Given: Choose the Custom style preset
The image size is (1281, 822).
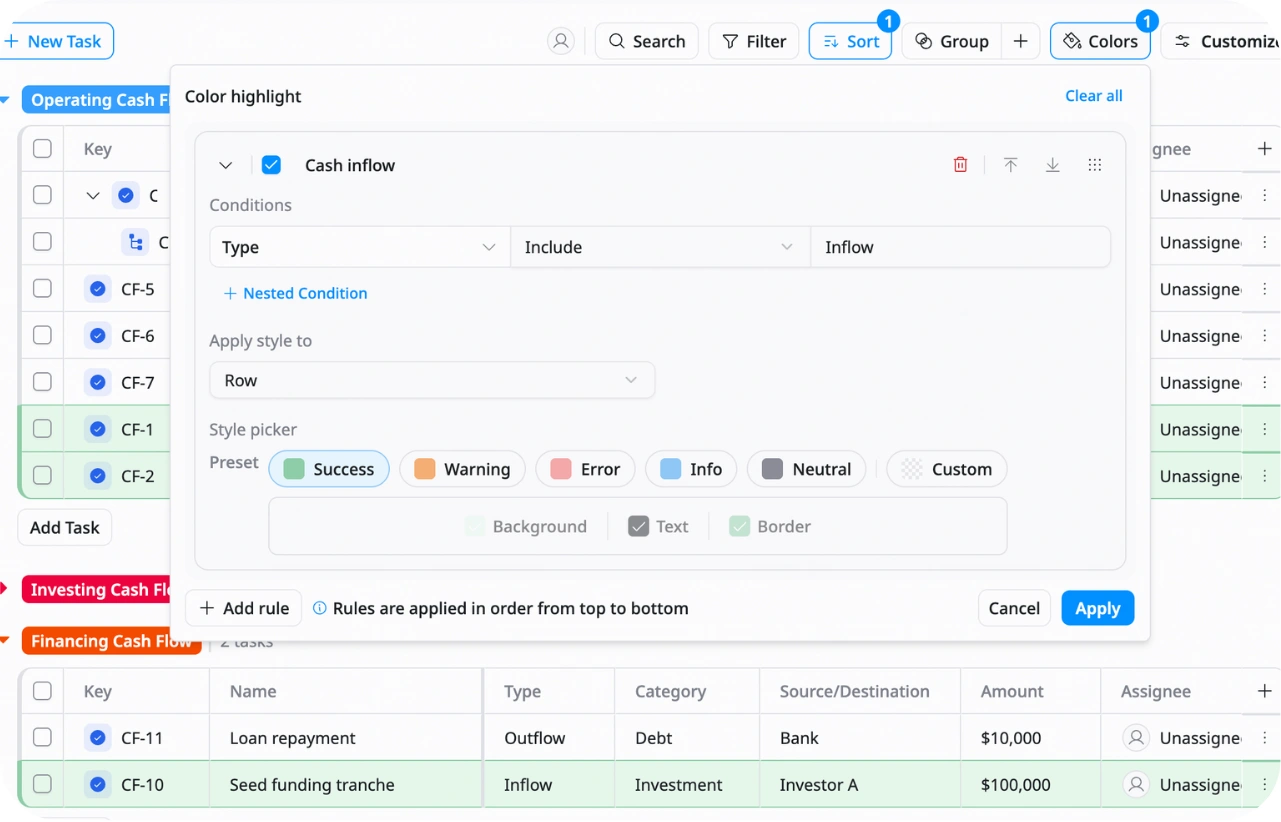Looking at the screenshot, I should (x=947, y=469).
